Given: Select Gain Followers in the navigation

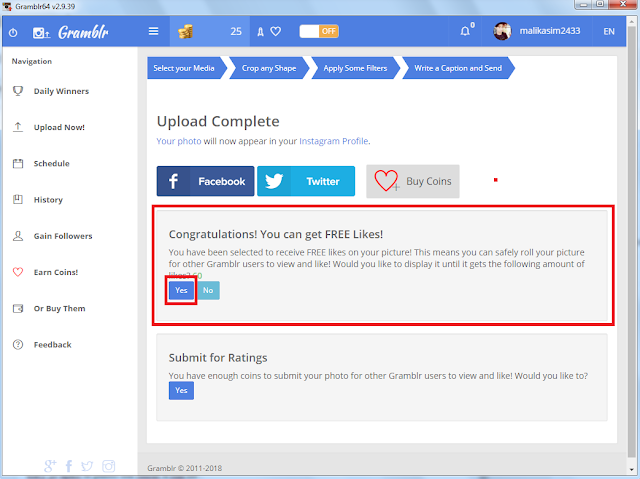Looking at the screenshot, I should point(63,236).
